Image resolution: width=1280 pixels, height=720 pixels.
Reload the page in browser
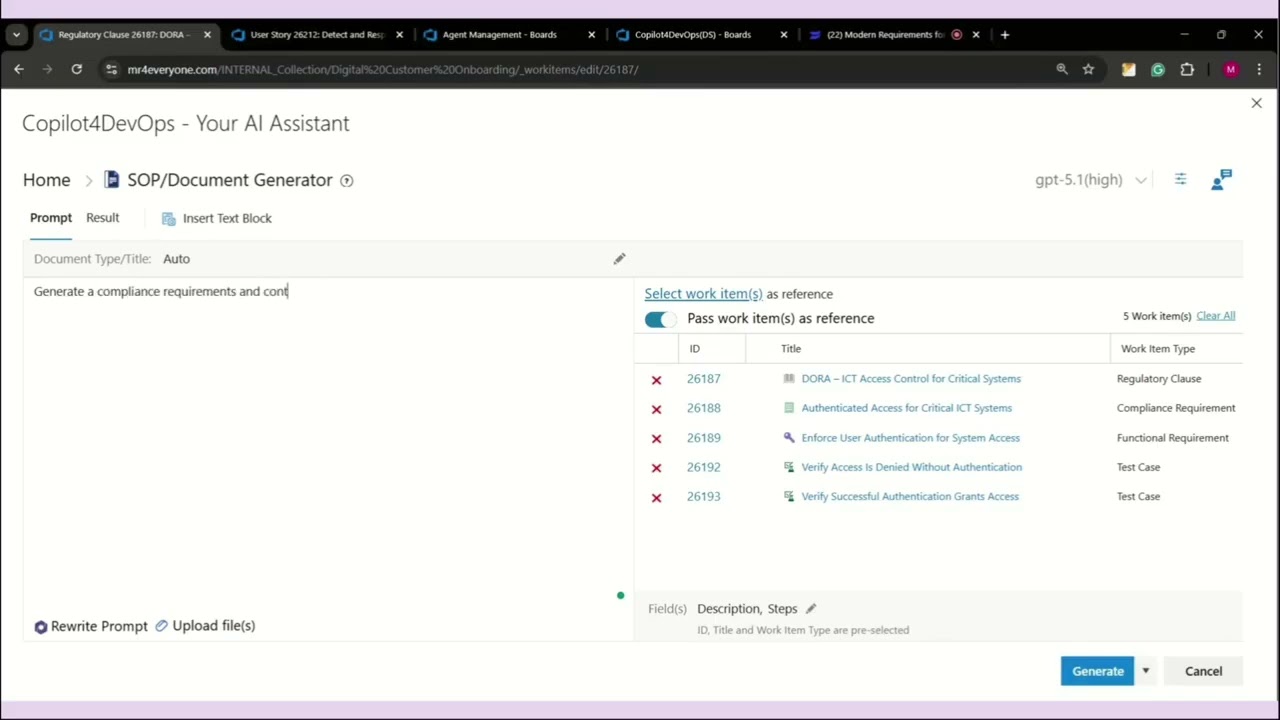76,69
